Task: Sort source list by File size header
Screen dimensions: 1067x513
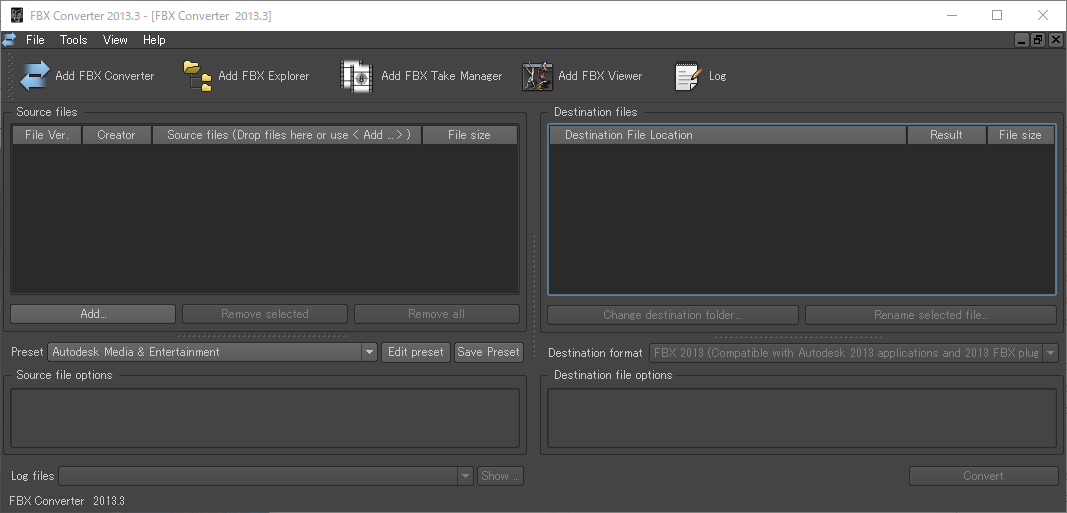Action: pyautogui.click(x=470, y=135)
